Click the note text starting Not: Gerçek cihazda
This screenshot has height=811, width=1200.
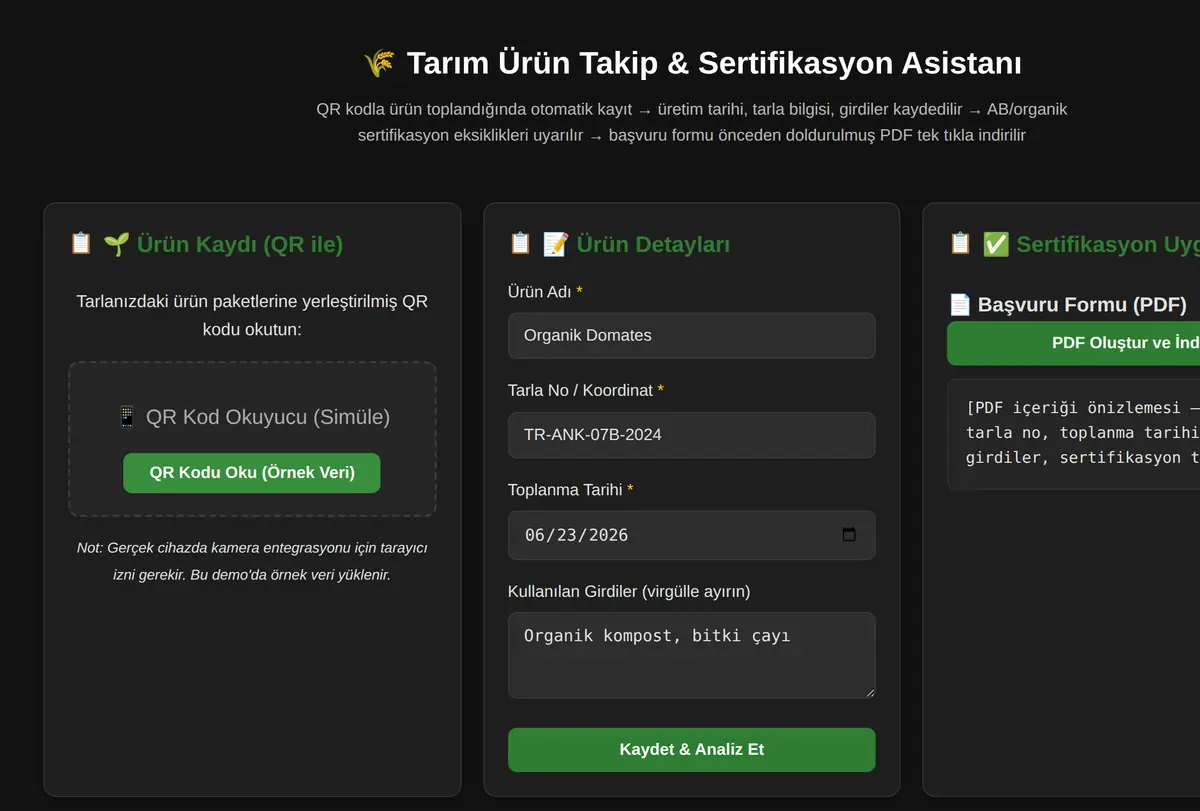click(x=252, y=562)
